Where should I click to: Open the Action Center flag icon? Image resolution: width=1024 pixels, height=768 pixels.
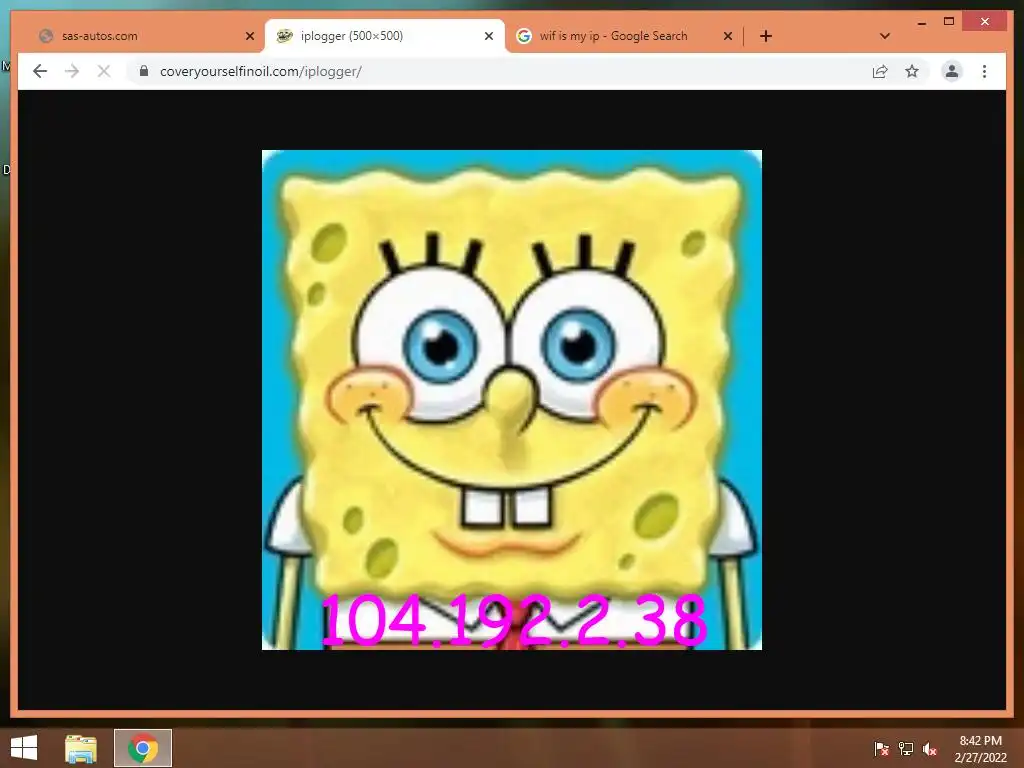pyautogui.click(x=881, y=748)
